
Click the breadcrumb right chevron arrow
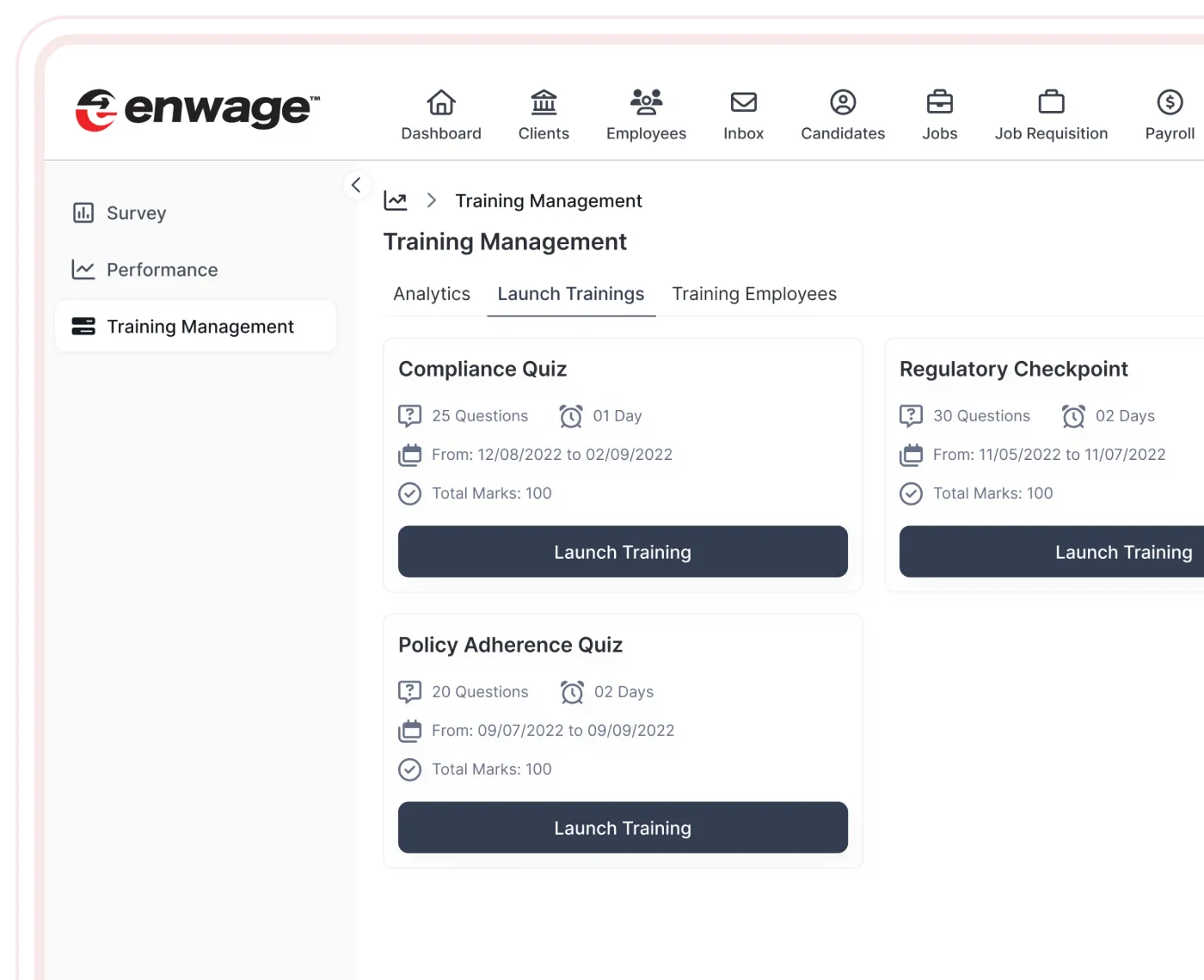click(x=432, y=200)
